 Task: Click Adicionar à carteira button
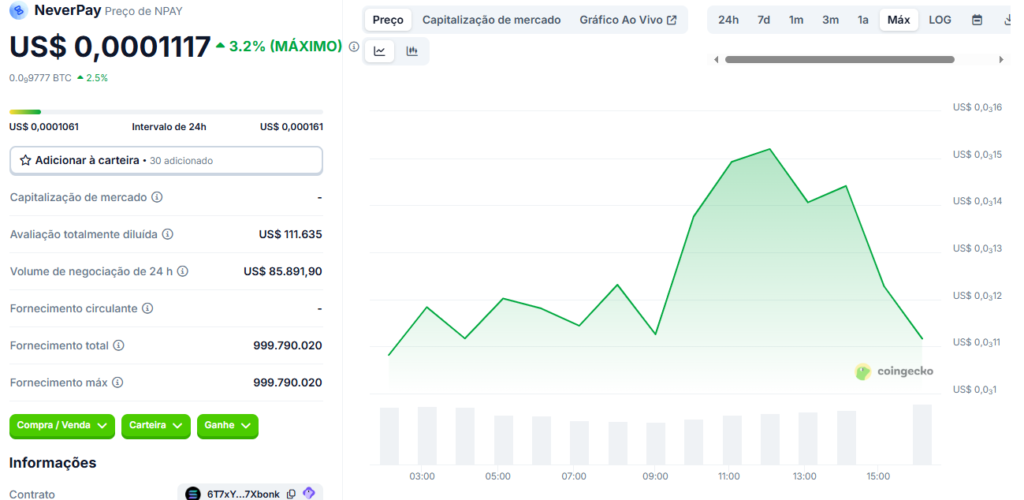166,161
